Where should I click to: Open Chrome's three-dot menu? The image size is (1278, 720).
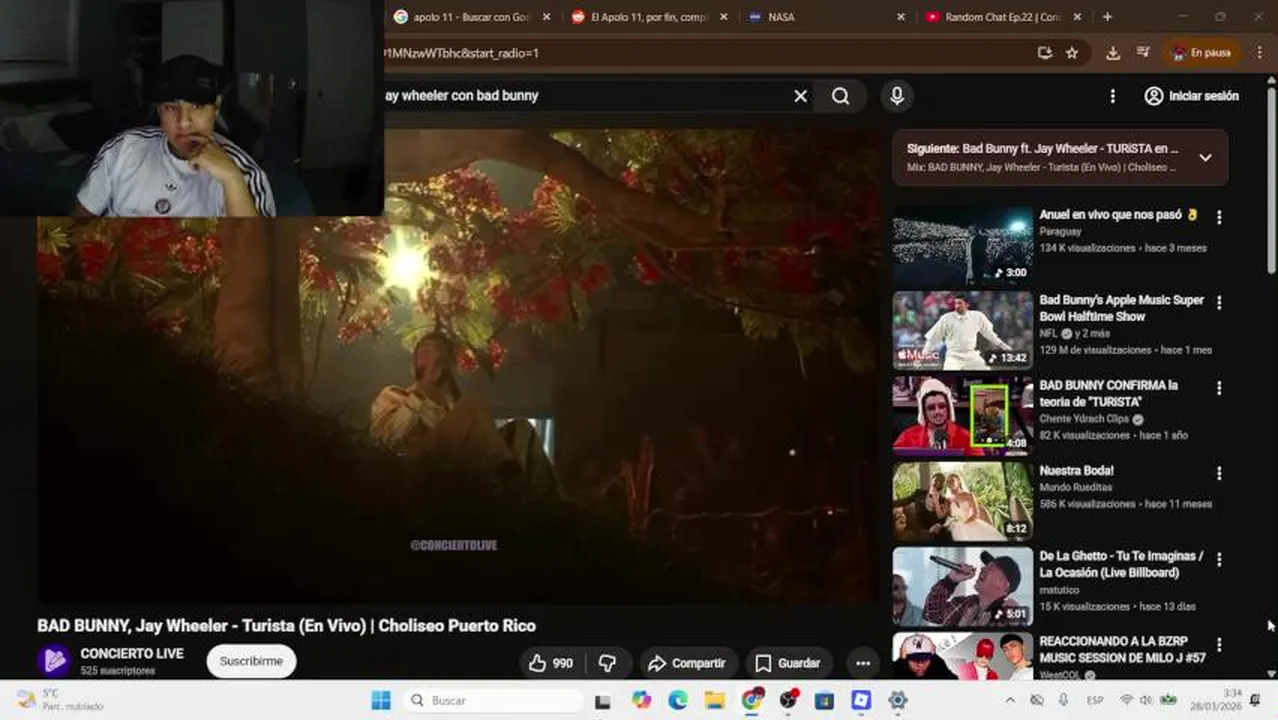click(x=1260, y=53)
